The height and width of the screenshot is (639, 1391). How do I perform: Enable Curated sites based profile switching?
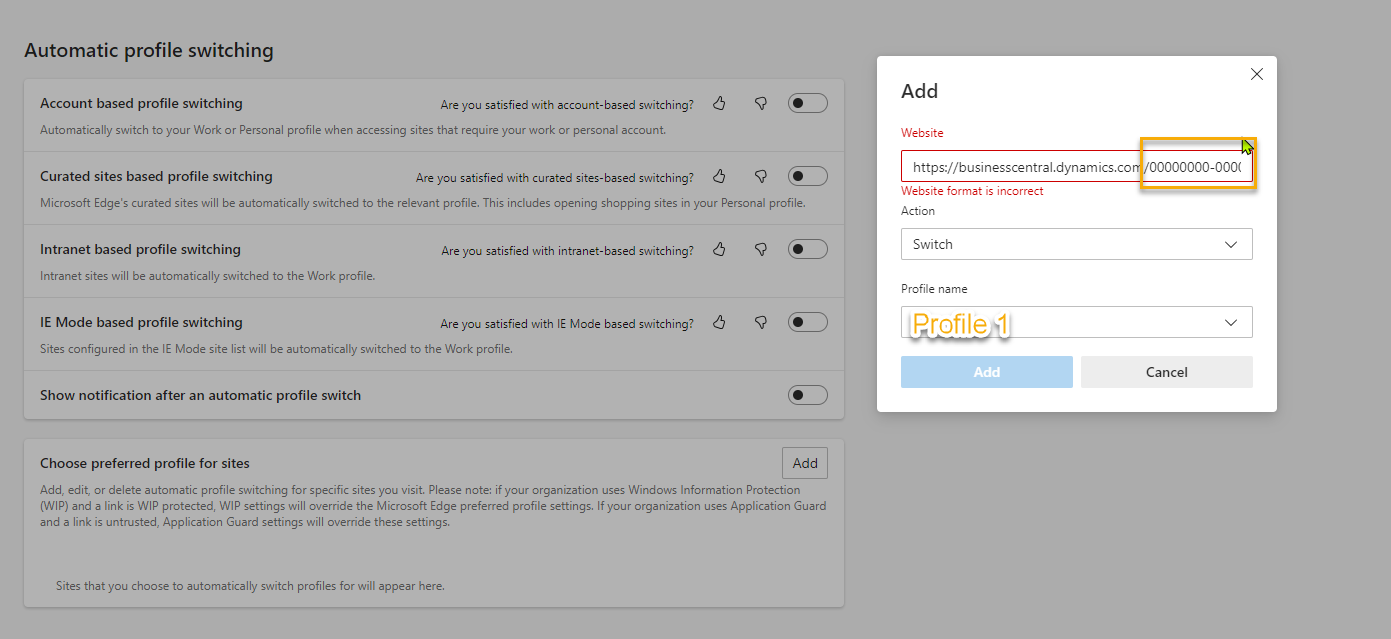click(x=807, y=175)
